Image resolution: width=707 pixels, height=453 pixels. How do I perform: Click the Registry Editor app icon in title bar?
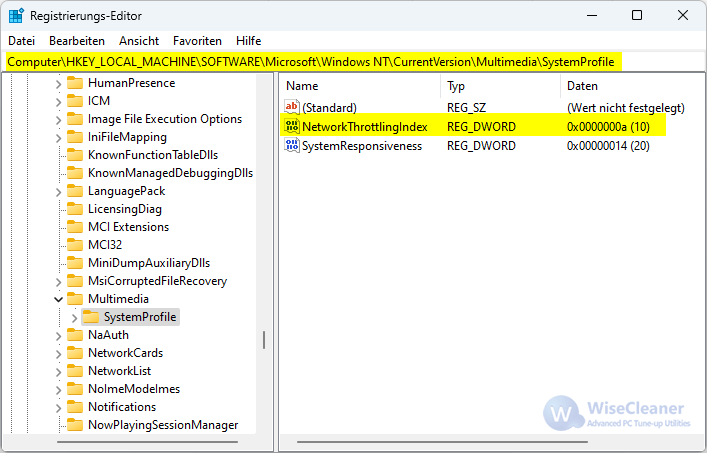pos(16,15)
